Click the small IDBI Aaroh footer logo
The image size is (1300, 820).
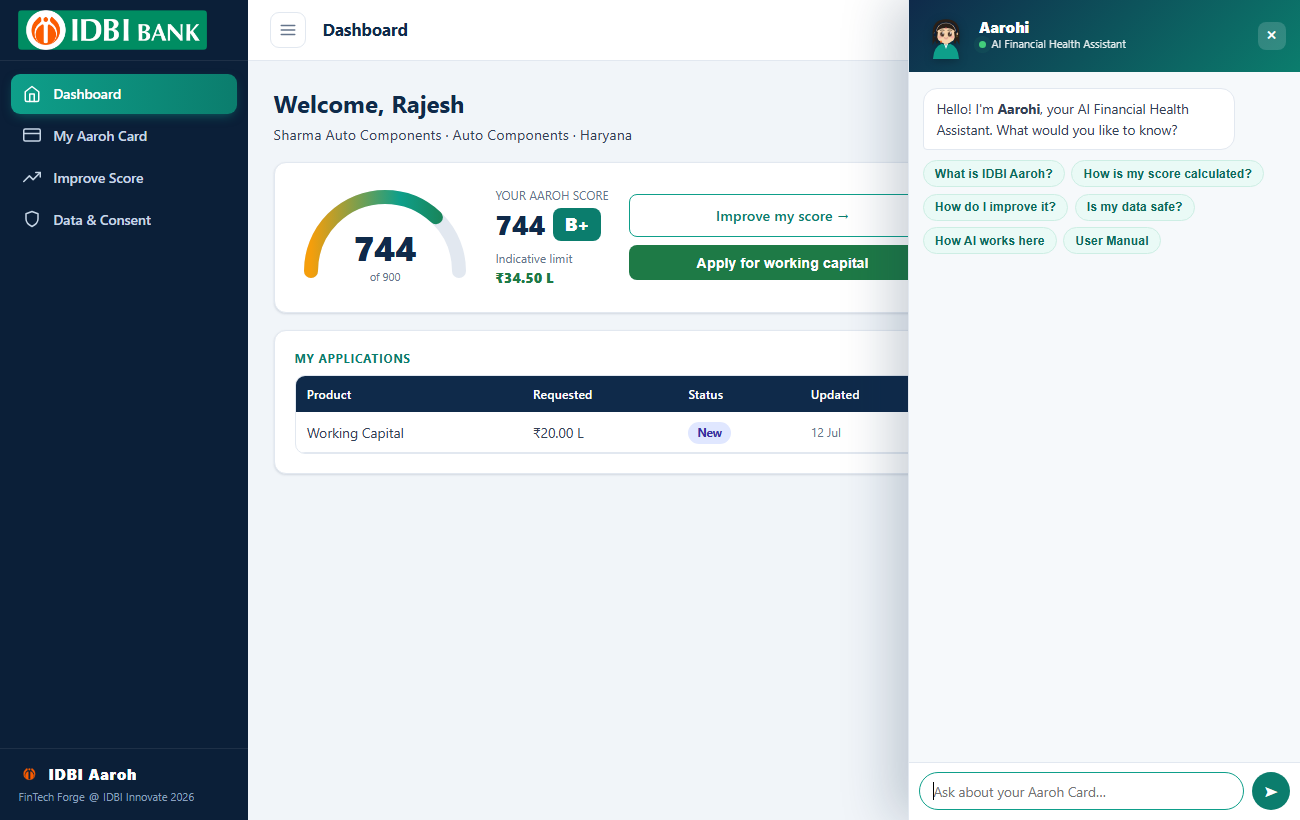pos(29,774)
